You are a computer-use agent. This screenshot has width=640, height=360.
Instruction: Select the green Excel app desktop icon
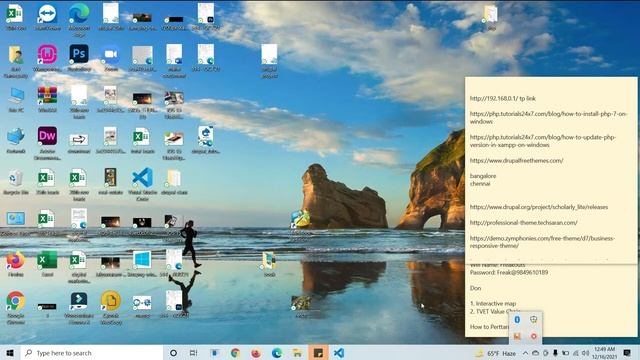click(47, 264)
